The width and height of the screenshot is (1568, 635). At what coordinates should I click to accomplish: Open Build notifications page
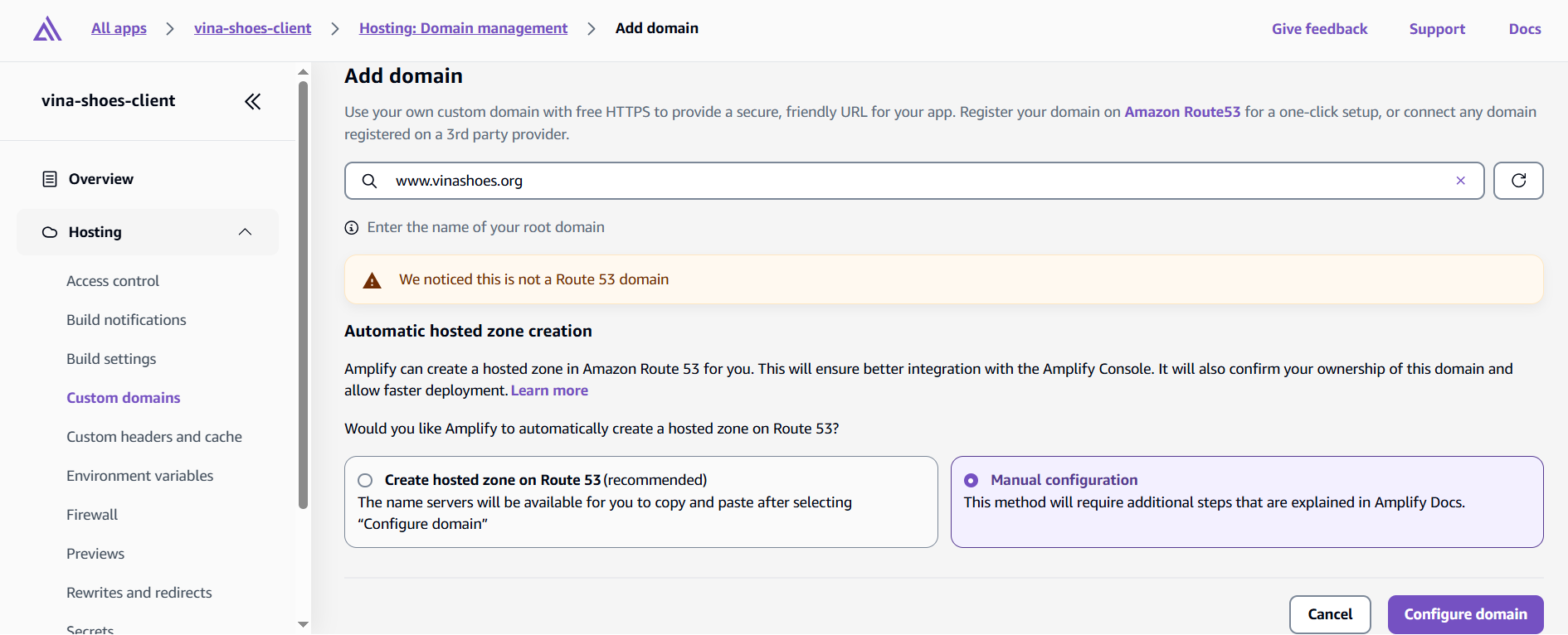pyautogui.click(x=126, y=320)
